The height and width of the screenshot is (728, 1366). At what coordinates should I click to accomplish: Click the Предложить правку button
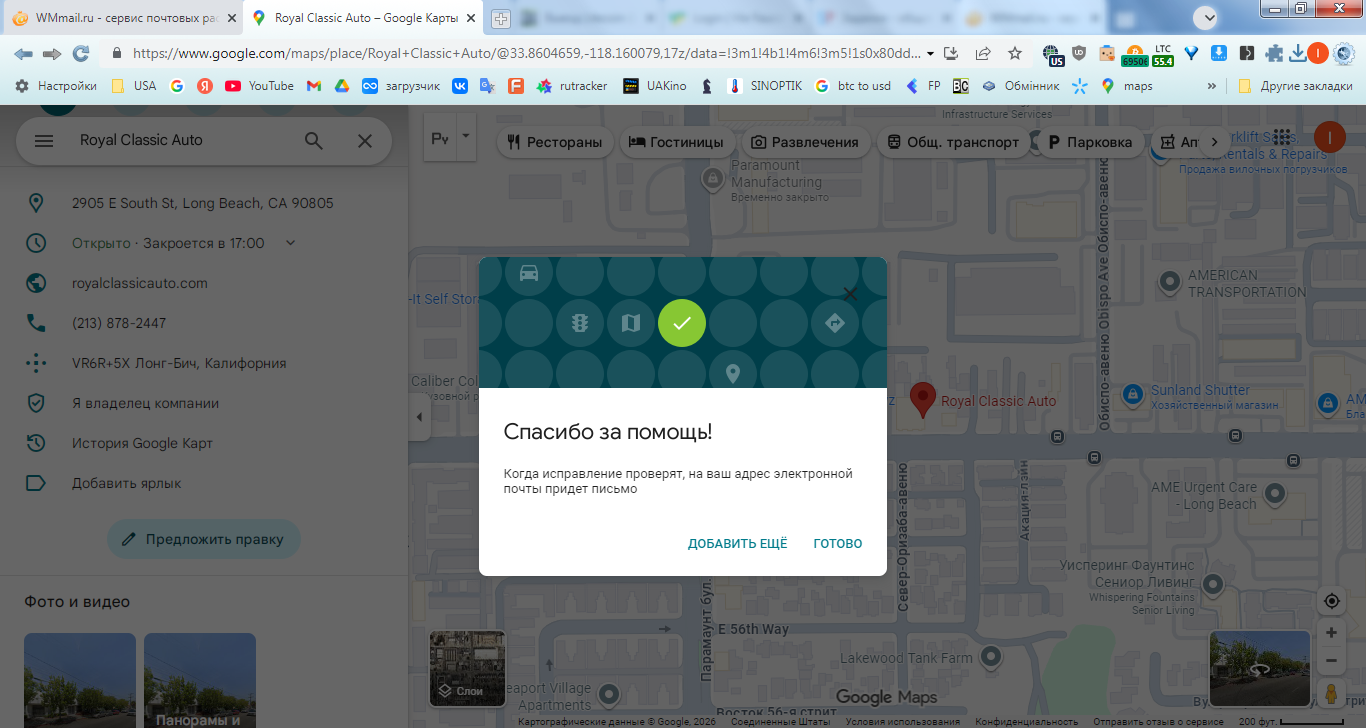(204, 539)
